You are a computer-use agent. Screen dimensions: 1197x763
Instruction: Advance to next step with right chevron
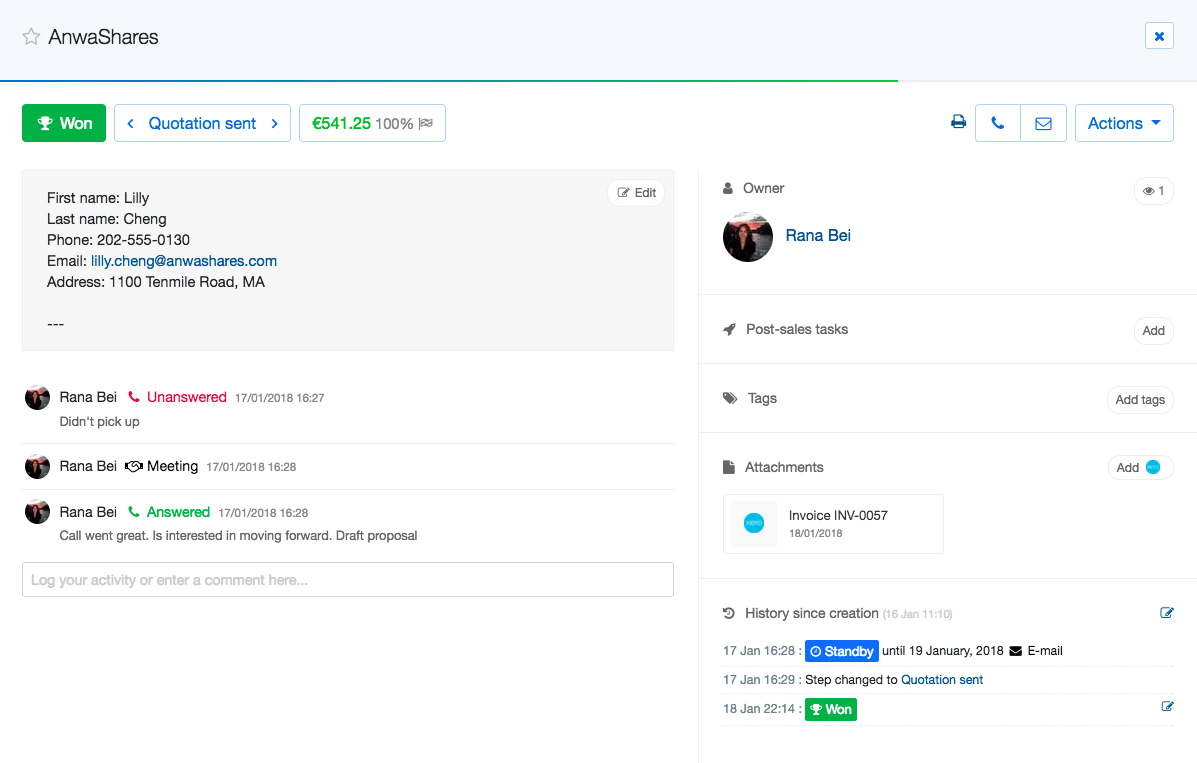275,123
